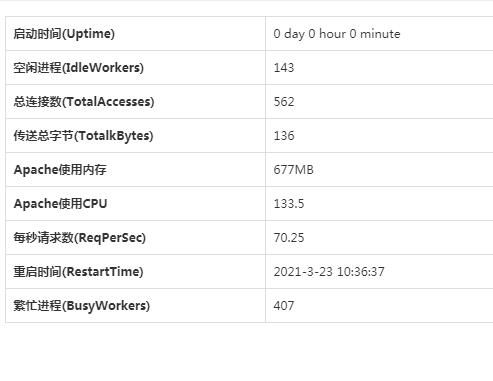
Task: Click the 传送总字节(TotalkBytes) label
Action: [x=83, y=136]
